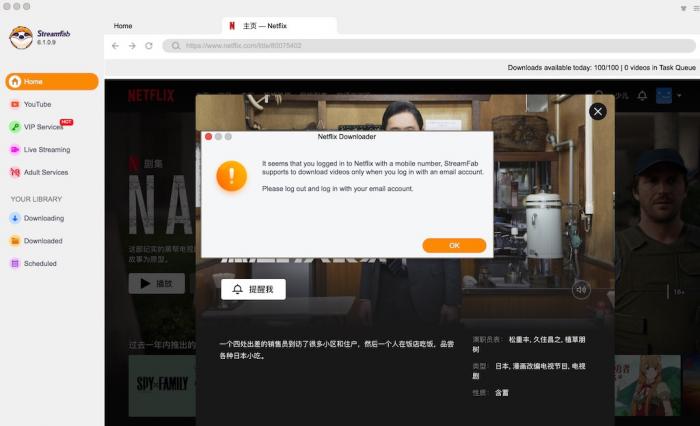
Task: Click the 含蓄 trait link
Action: tap(502, 393)
